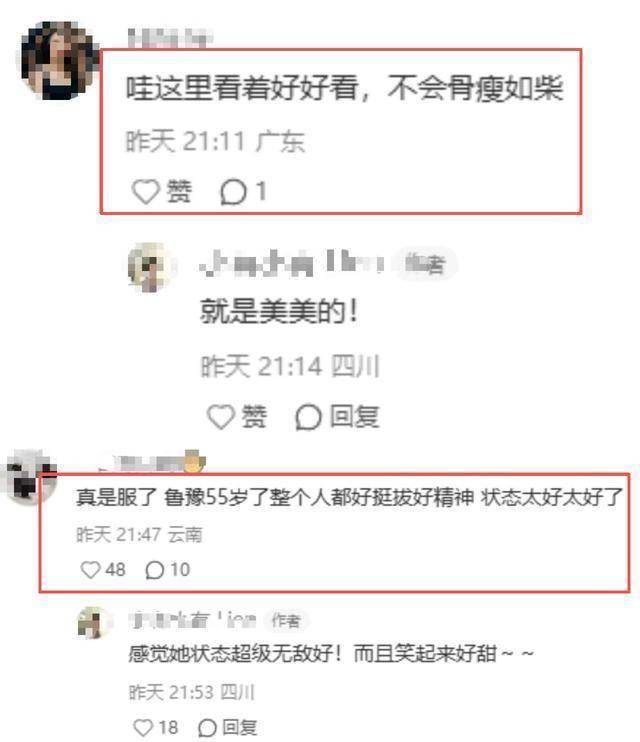Open the blurred username of first commenter

tap(169, 38)
